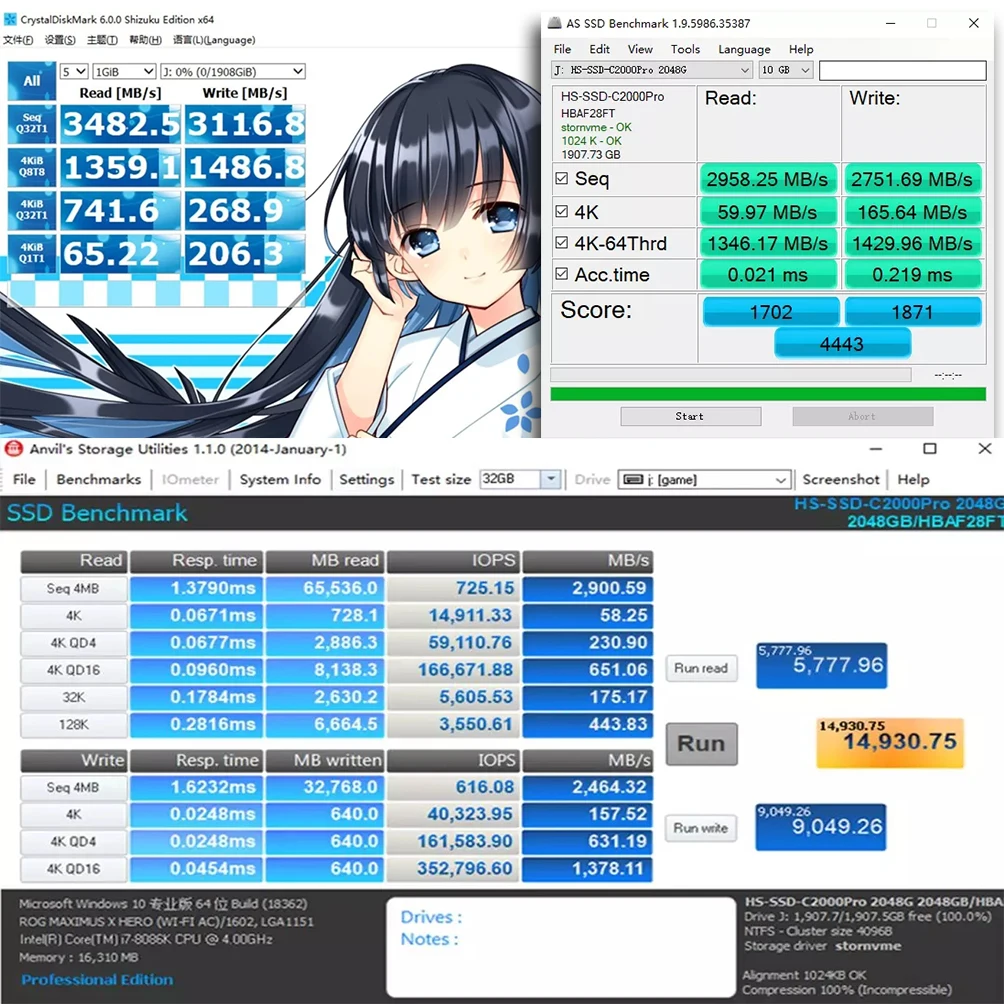This screenshot has height=1004, width=1004.
Task: Click the Run read button
Action: click(701, 668)
